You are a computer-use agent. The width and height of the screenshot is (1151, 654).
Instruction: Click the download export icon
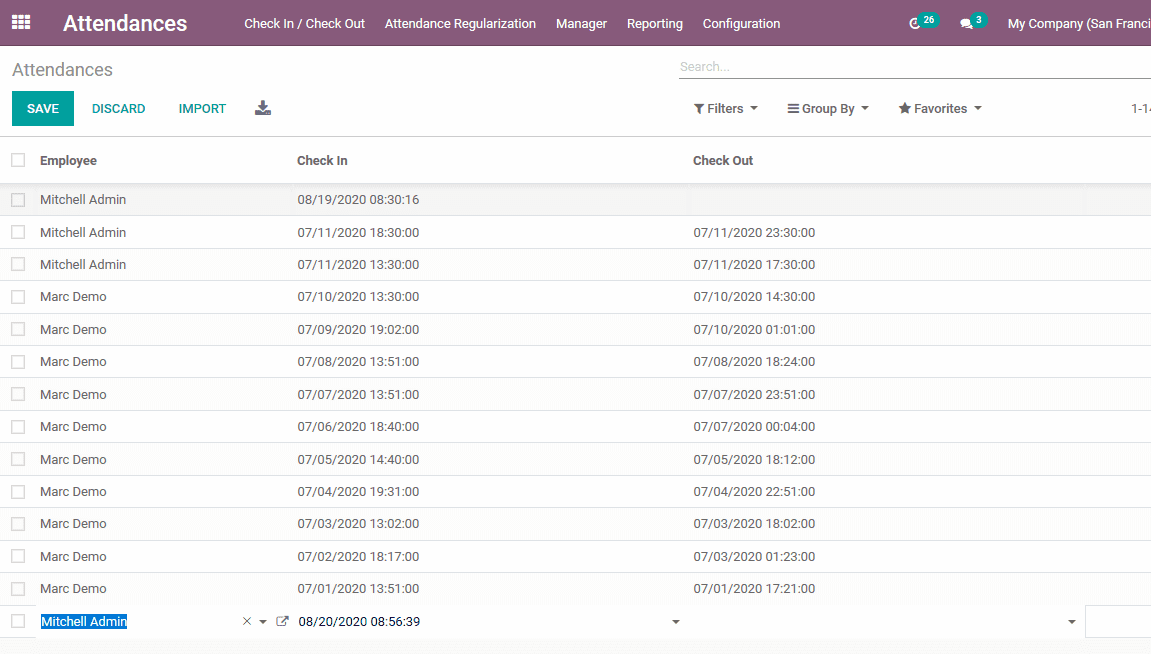click(x=263, y=109)
